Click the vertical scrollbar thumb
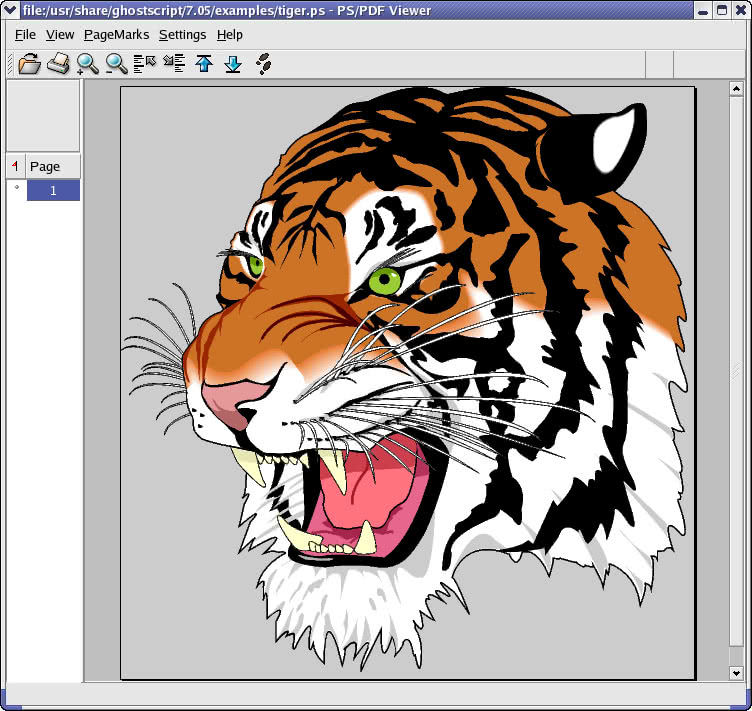This screenshot has width=752, height=711. (736, 371)
